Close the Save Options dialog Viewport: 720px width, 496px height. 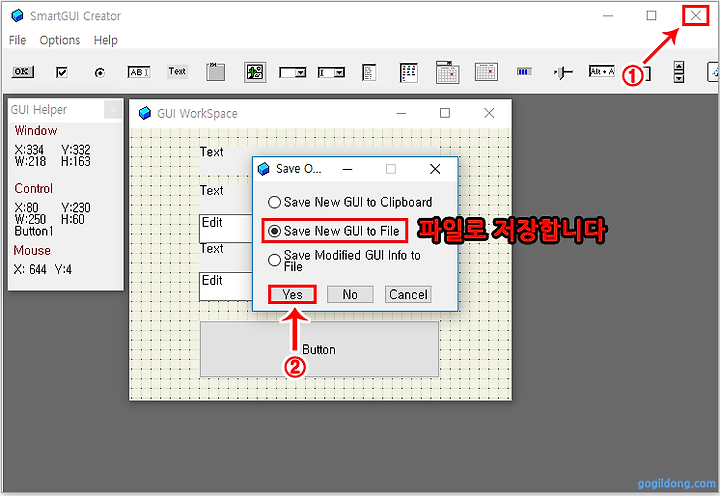coord(435,169)
